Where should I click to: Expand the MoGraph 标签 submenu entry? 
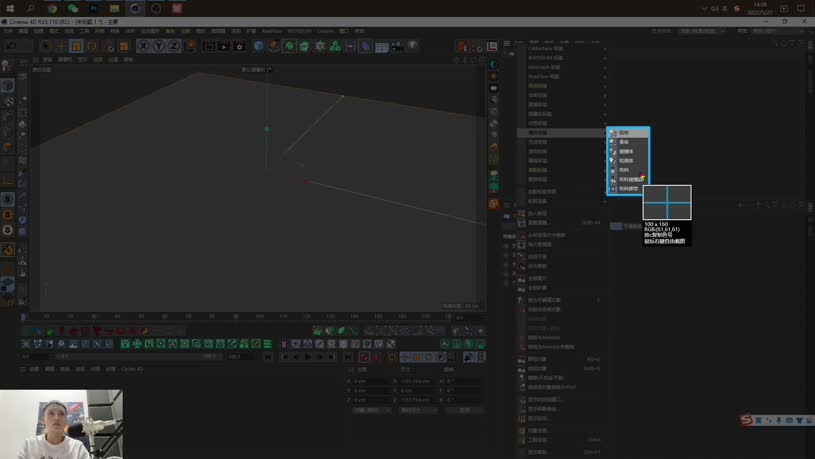(562, 67)
